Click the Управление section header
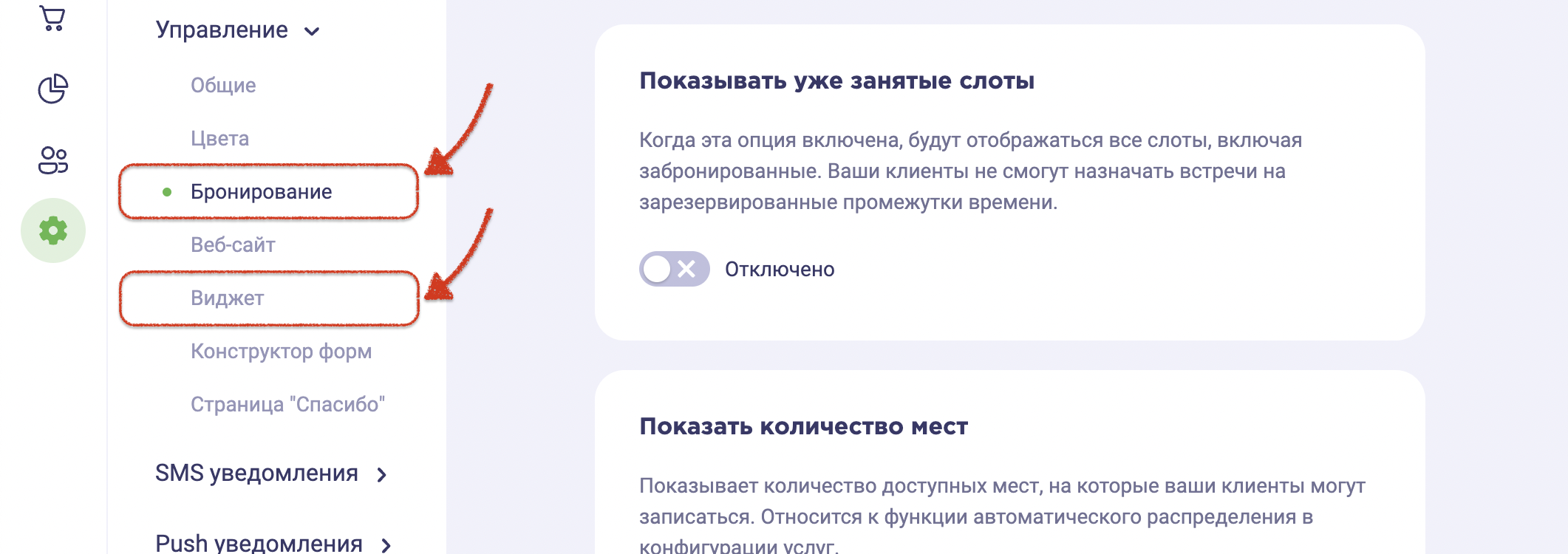The width and height of the screenshot is (1568, 554). [x=222, y=30]
